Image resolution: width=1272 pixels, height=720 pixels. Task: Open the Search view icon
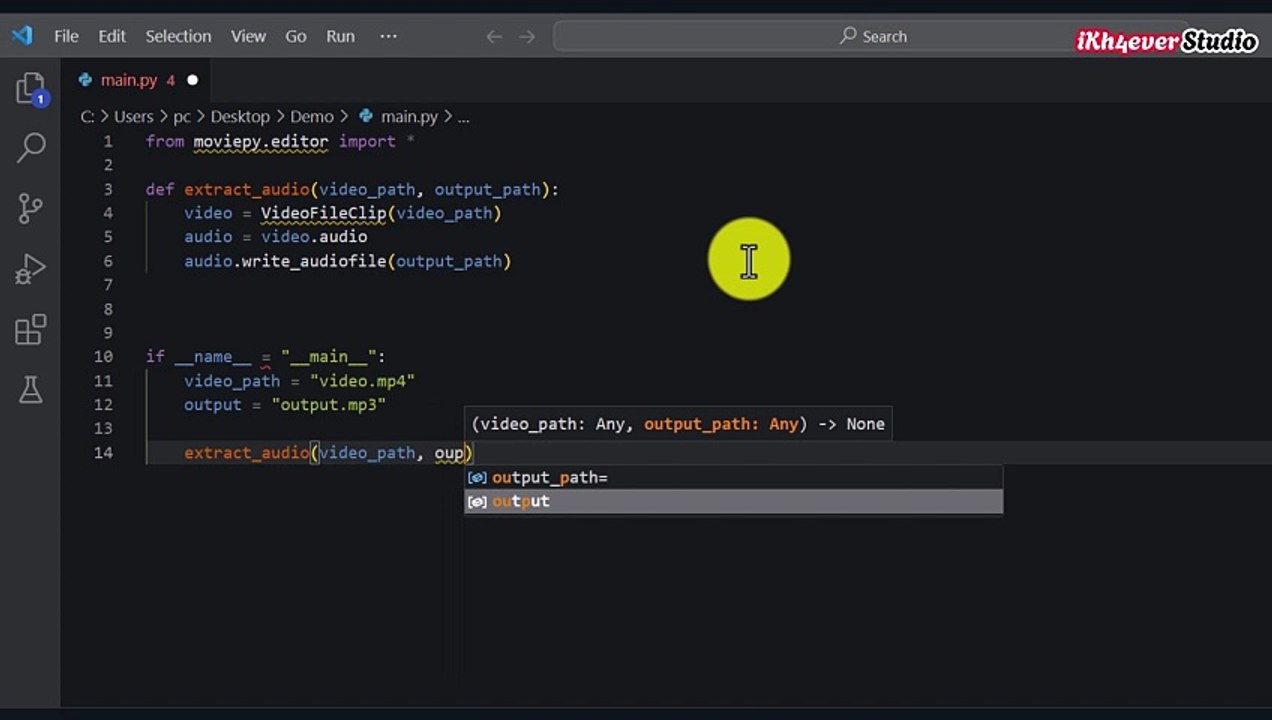click(x=31, y=148)
